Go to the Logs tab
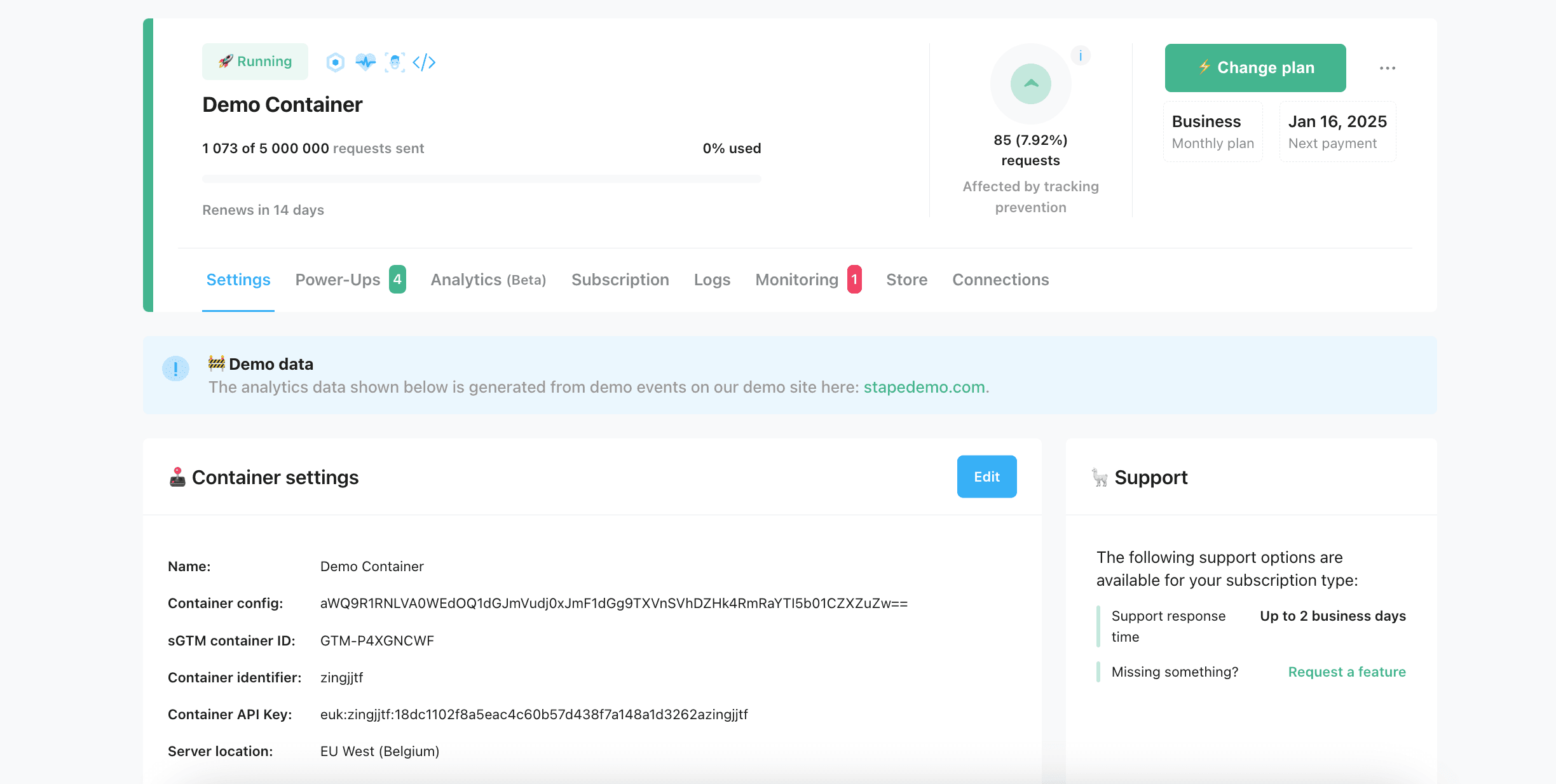Image resolution: width=1556 pixels, height=784 pixels. coord(712,280)
